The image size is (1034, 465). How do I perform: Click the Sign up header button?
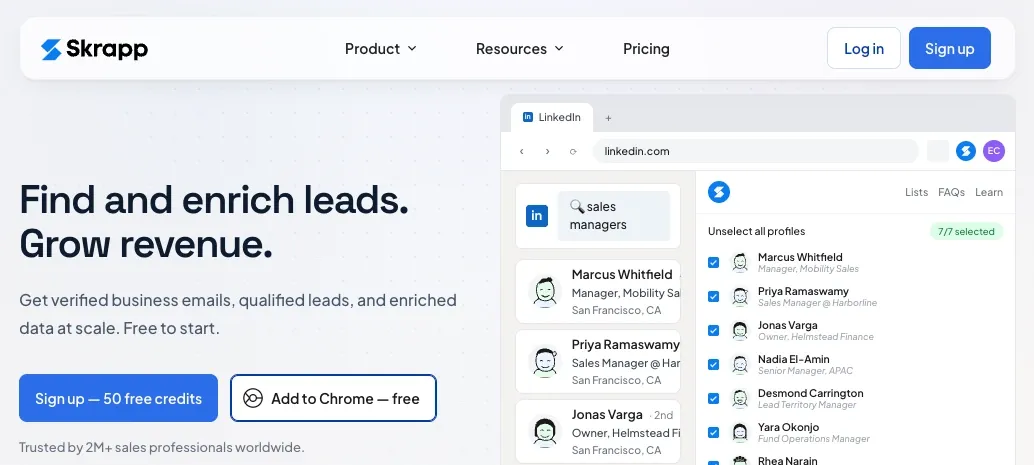click(950, 48)
